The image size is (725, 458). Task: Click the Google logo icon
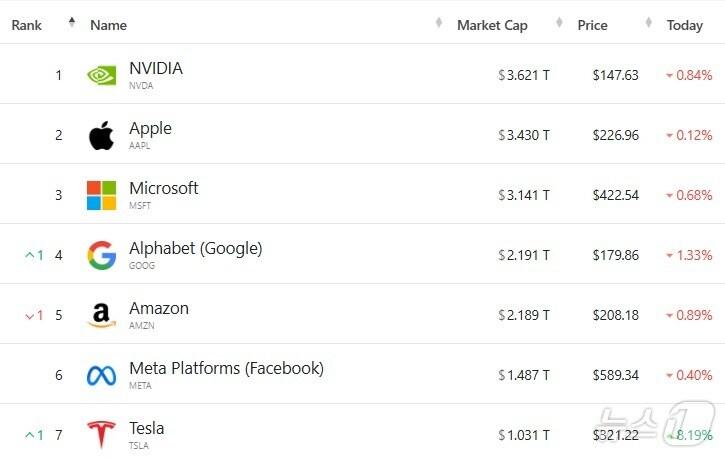coord(101,255)
